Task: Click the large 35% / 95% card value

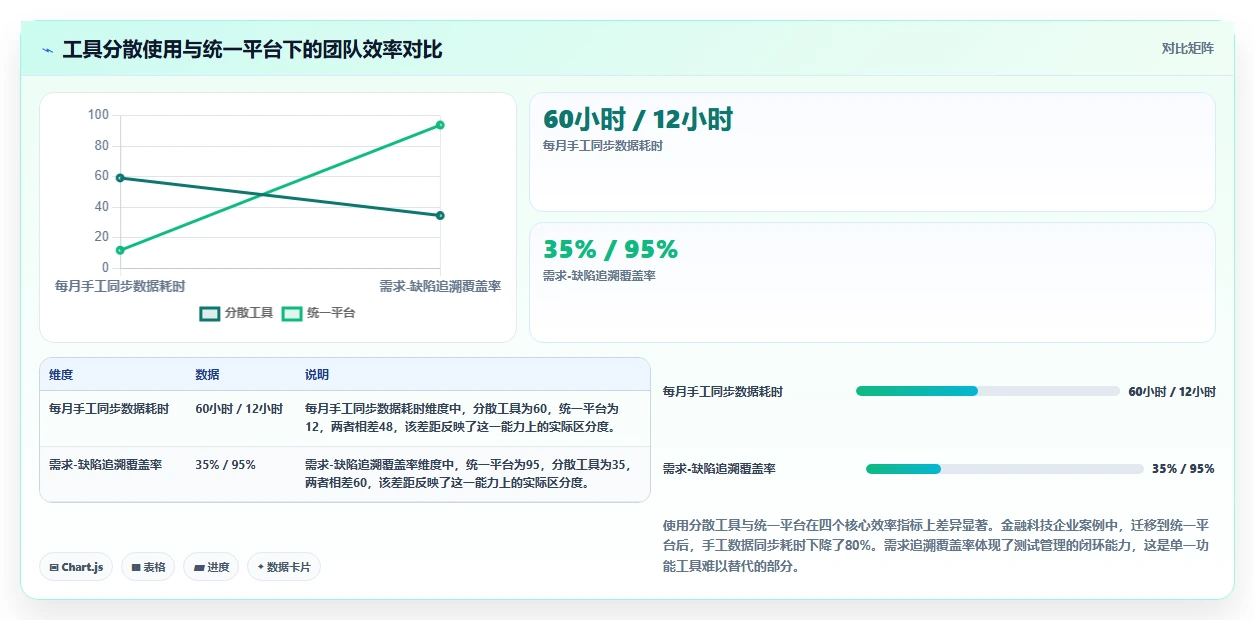Action: (610, 250)
